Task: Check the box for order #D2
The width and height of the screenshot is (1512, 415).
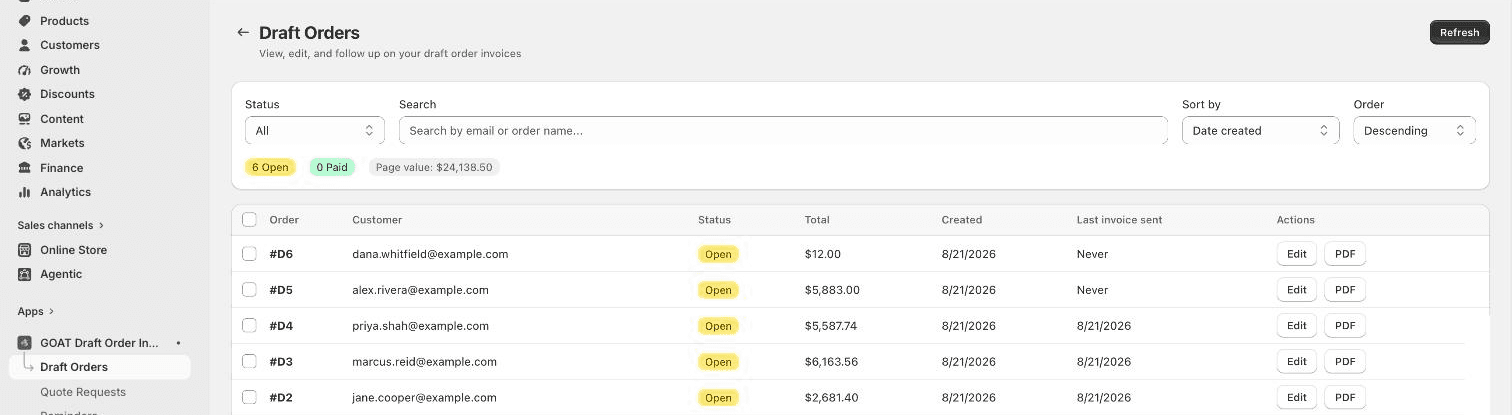Action: [249, 398]
